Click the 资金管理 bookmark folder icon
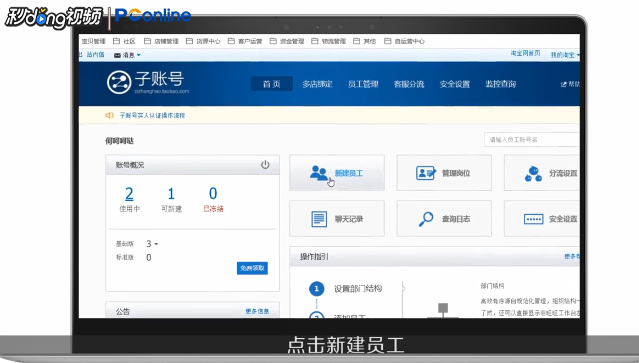 point(273,41)
